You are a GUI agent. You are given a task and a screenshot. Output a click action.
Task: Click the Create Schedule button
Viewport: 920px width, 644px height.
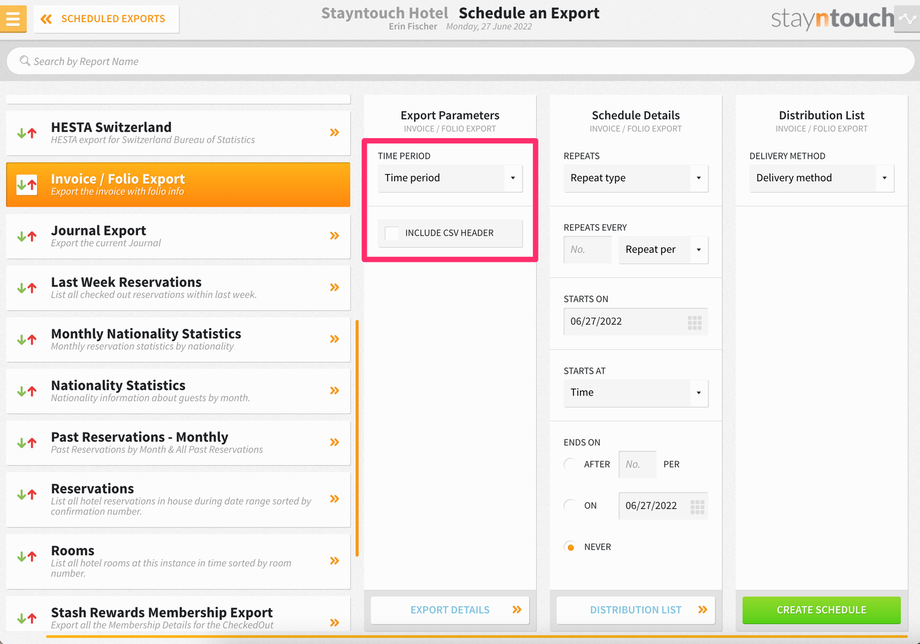pos(821,610)
